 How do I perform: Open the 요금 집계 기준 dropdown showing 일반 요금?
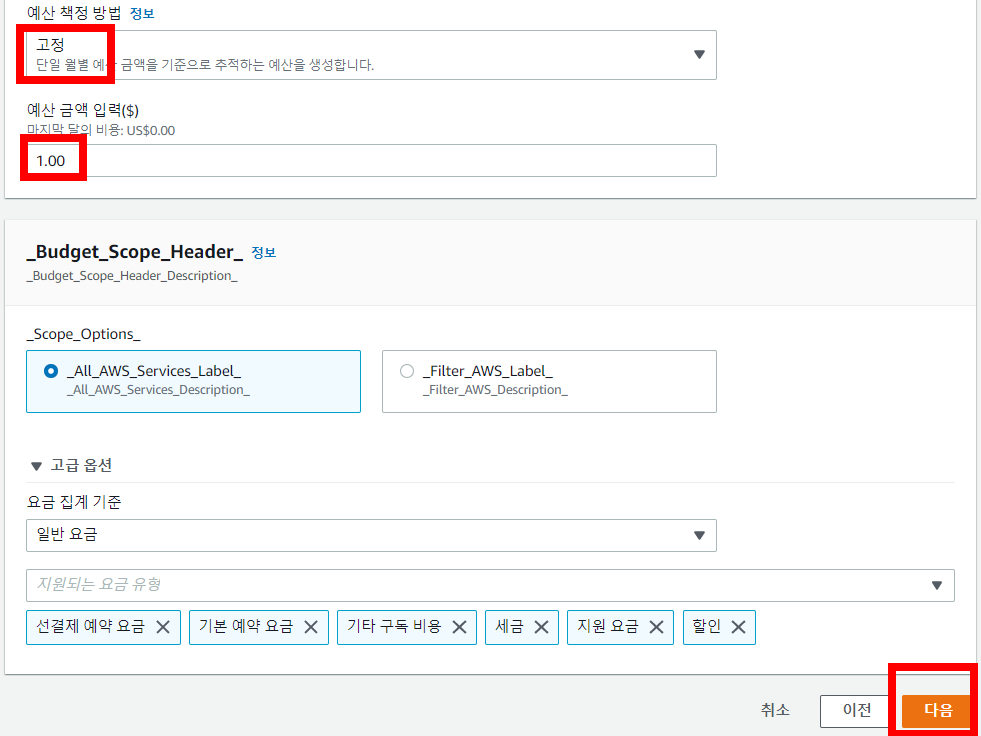[371, 535]
